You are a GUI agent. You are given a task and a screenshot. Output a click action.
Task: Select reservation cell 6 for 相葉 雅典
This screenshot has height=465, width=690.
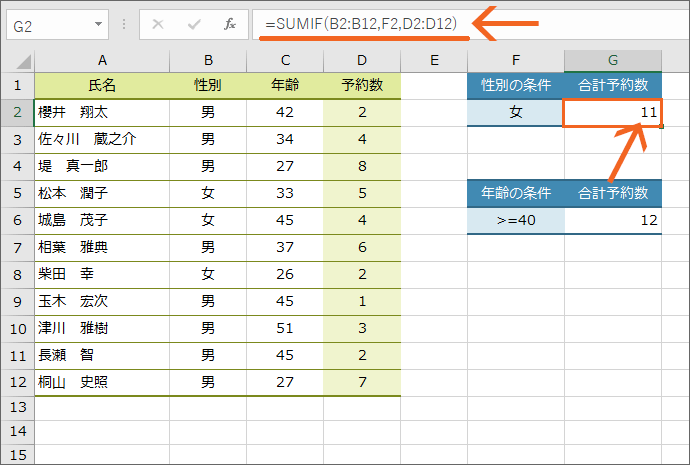click(x=362, y=248)
